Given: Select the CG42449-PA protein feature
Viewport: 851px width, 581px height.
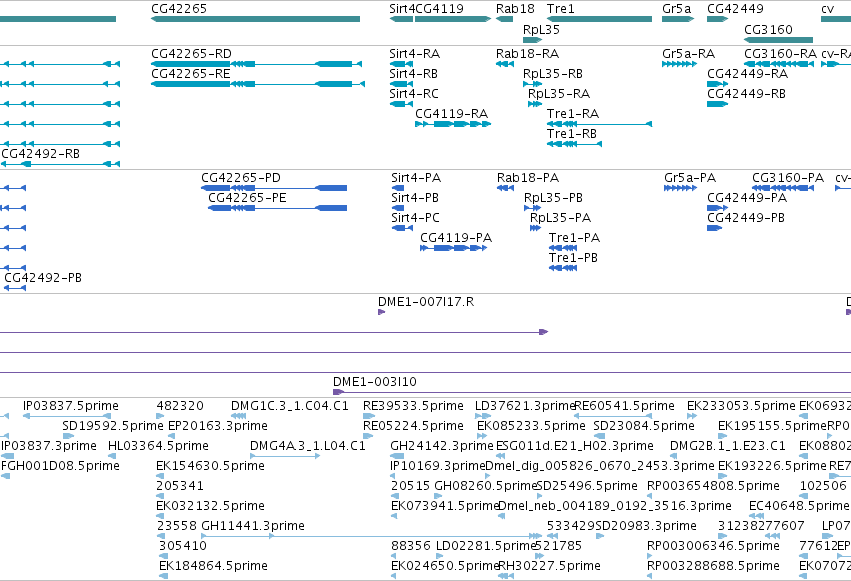Looking at the screenshot, I should pyautogui.click(x=717, y=208).
